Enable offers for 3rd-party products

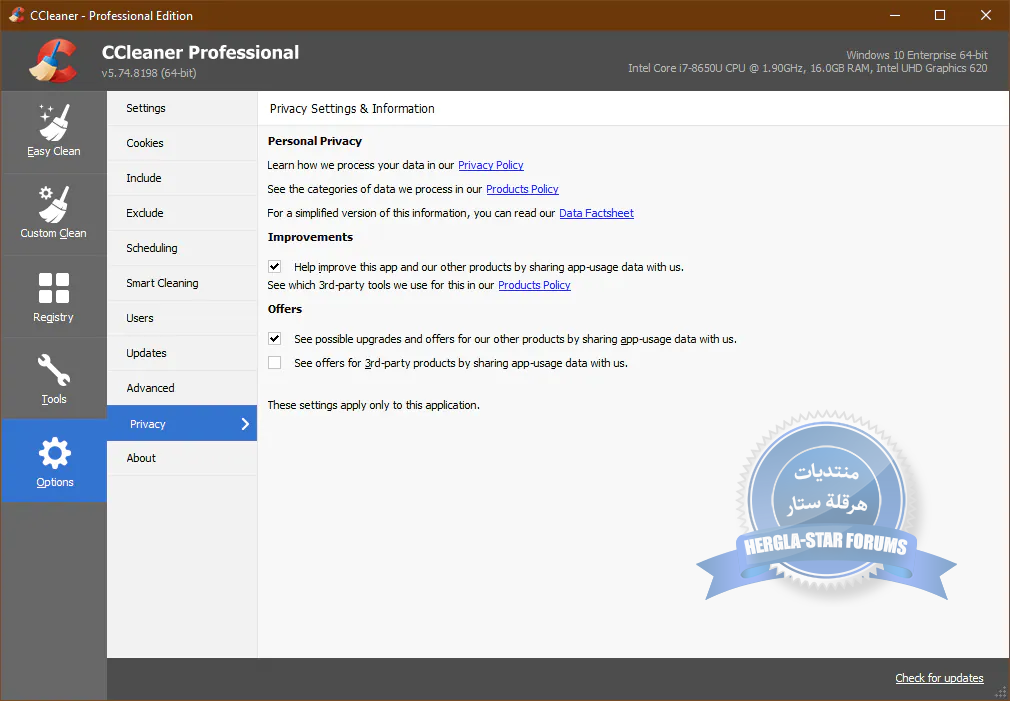click(x=274, y=363)
